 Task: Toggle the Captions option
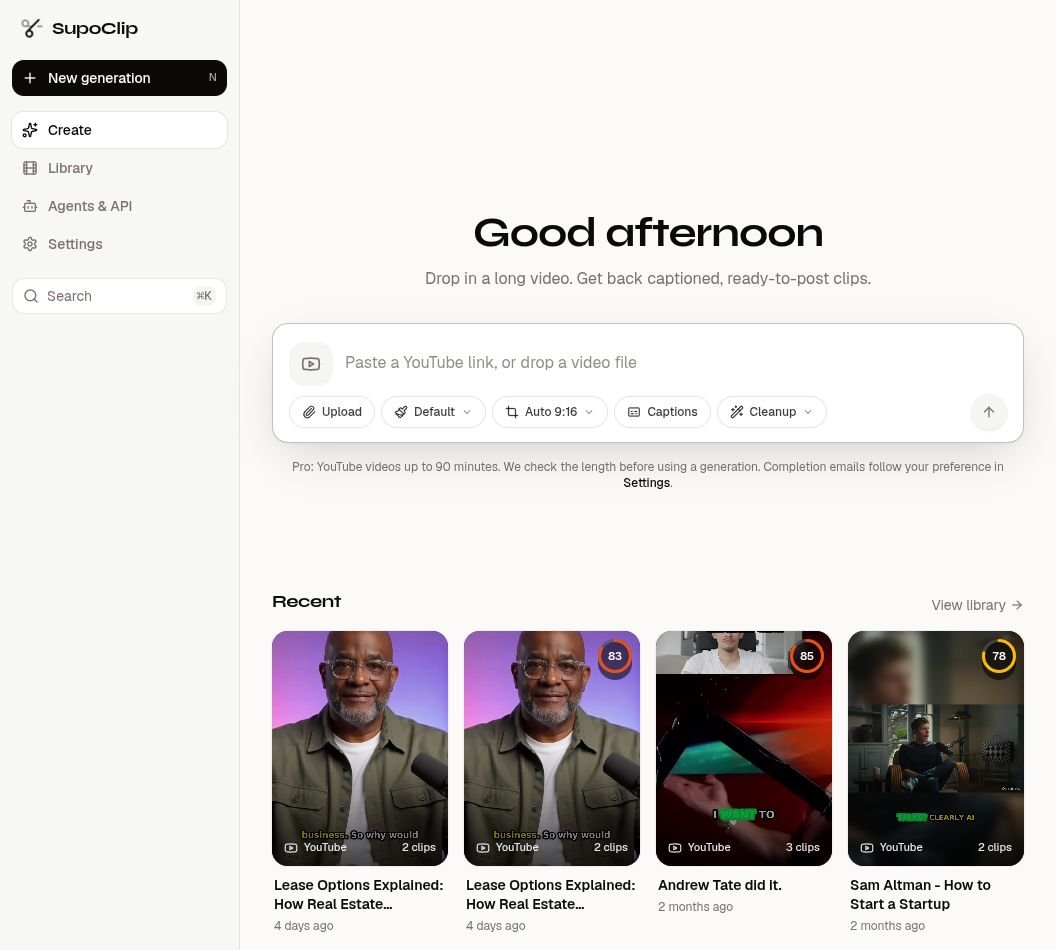[x=662, y=412]
